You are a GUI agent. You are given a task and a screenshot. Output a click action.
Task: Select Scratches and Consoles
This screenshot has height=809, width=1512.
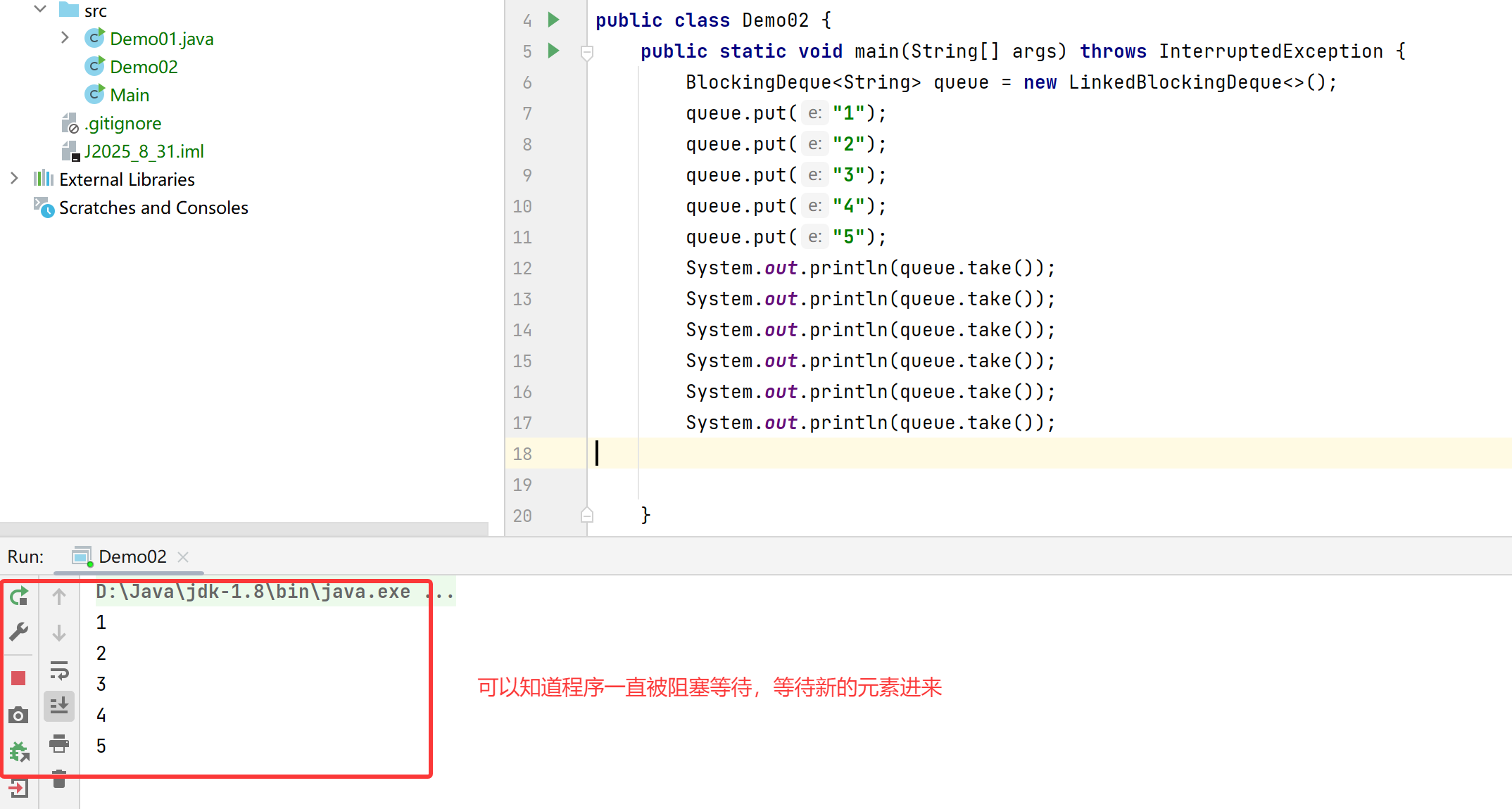[153, 208]
